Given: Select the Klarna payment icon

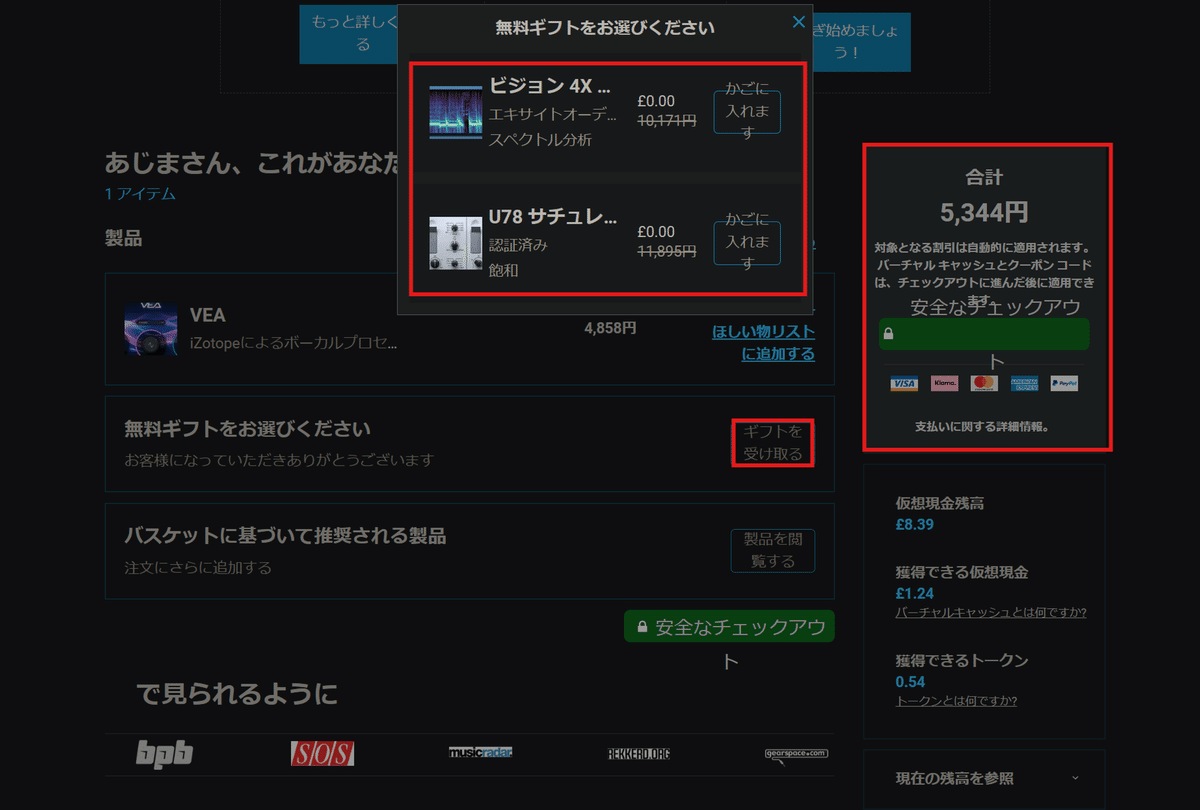Looking at the screenshot, I should (x=944, y=383).
